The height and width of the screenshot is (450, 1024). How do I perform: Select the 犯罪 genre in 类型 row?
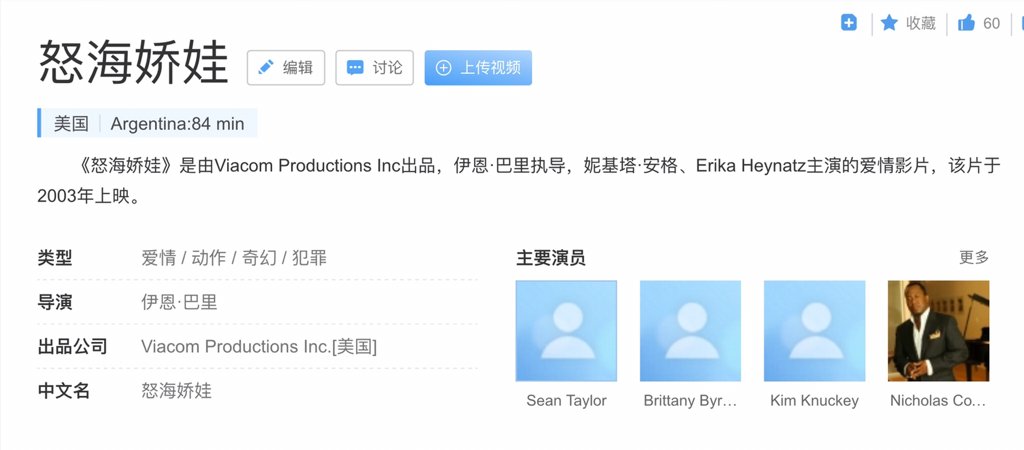tap(309, 257)
